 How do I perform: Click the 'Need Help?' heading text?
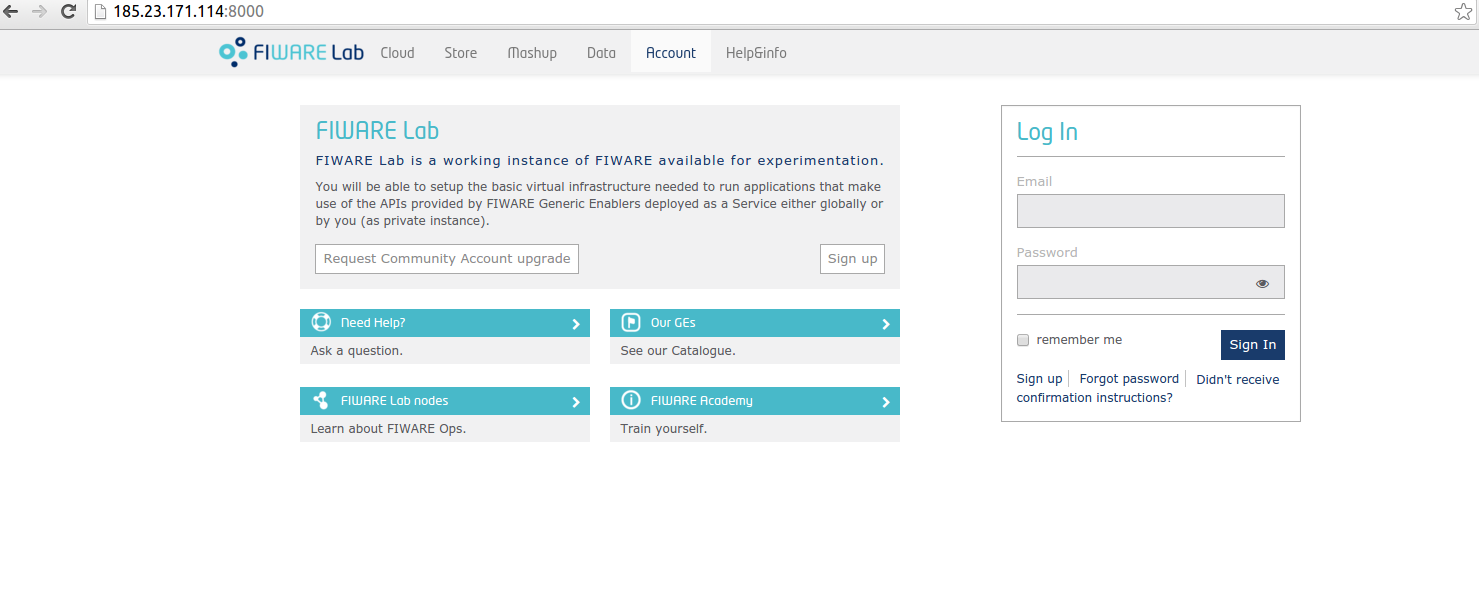373,323
